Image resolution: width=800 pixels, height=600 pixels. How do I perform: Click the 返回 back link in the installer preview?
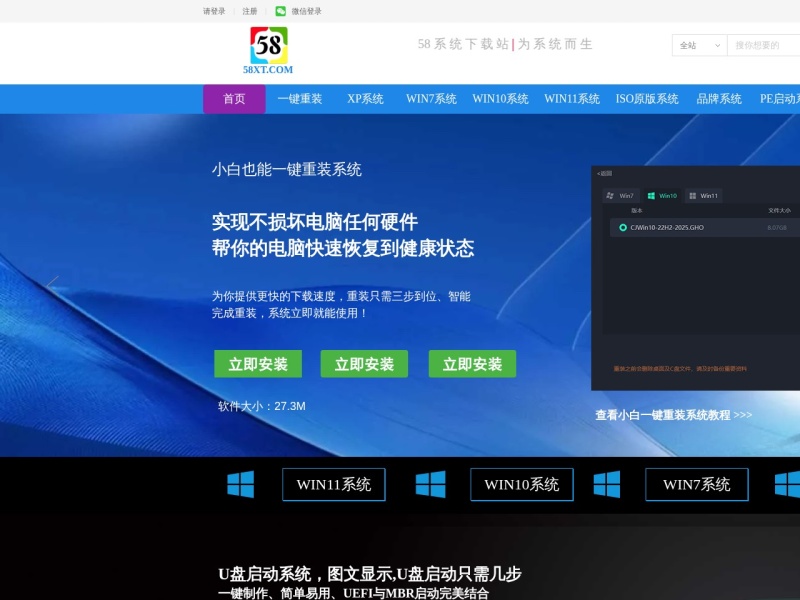coord(605,173)
